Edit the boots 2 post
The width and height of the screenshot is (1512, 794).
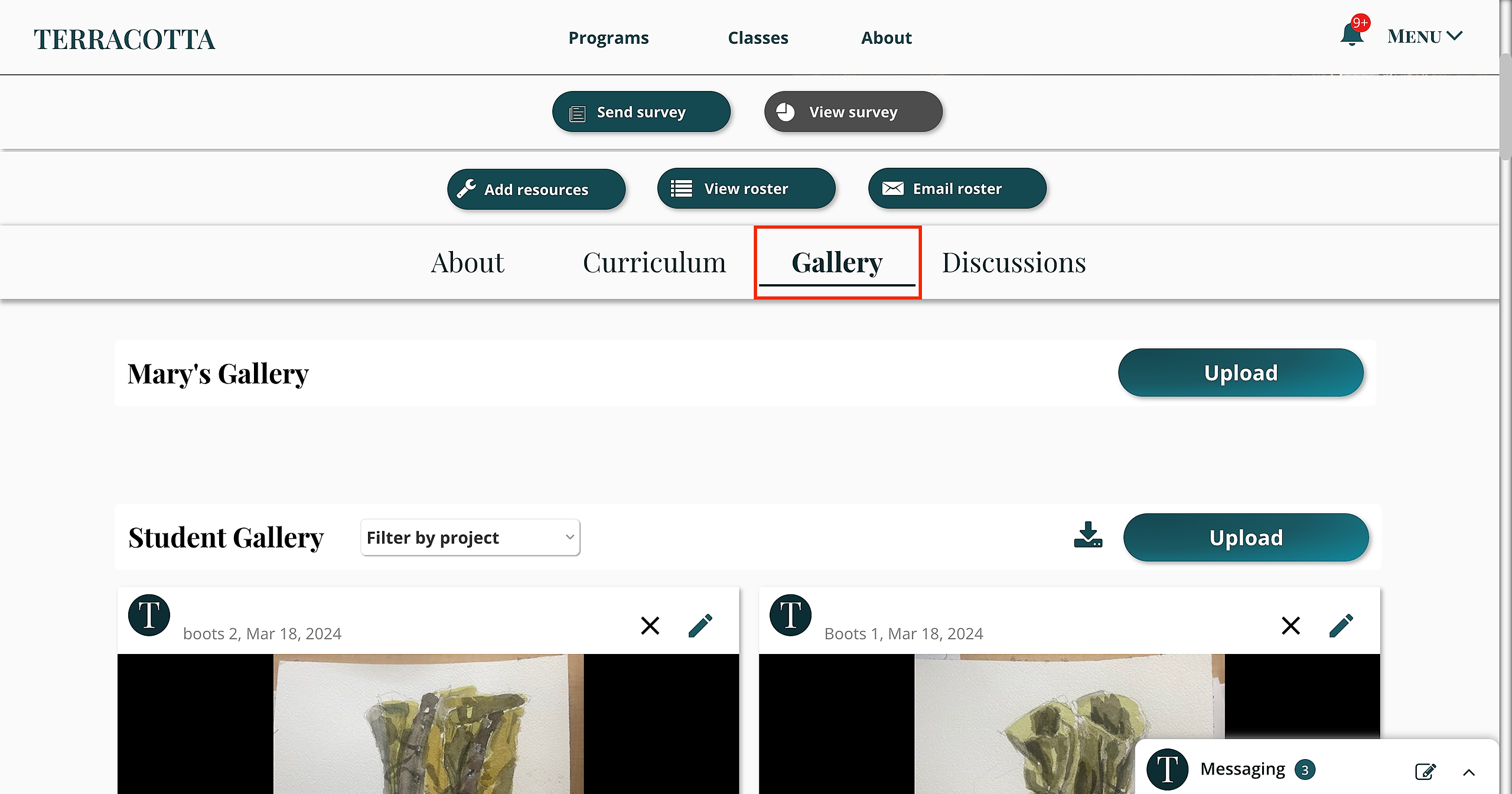pyautogui.click(x=700, y=626)
